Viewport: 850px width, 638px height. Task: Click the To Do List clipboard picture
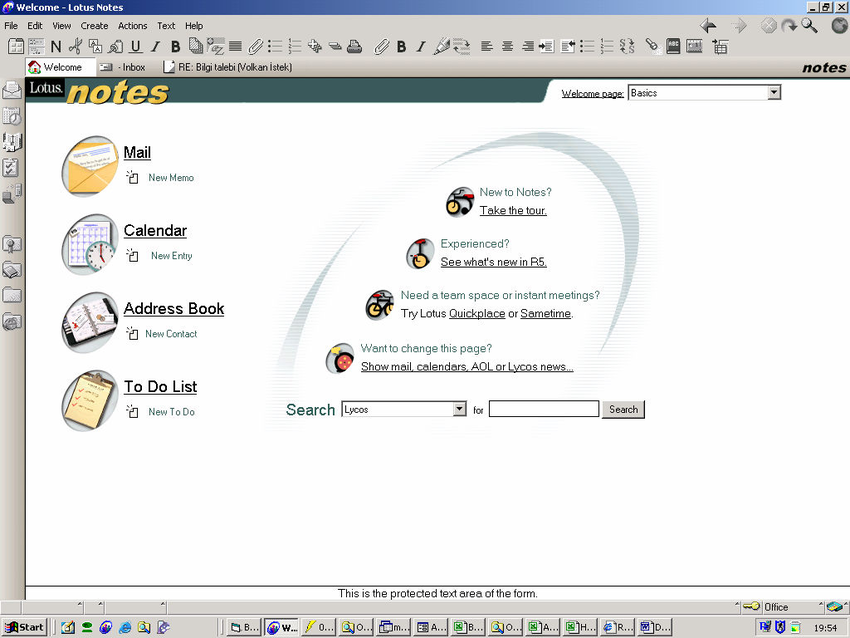point(90,400)
